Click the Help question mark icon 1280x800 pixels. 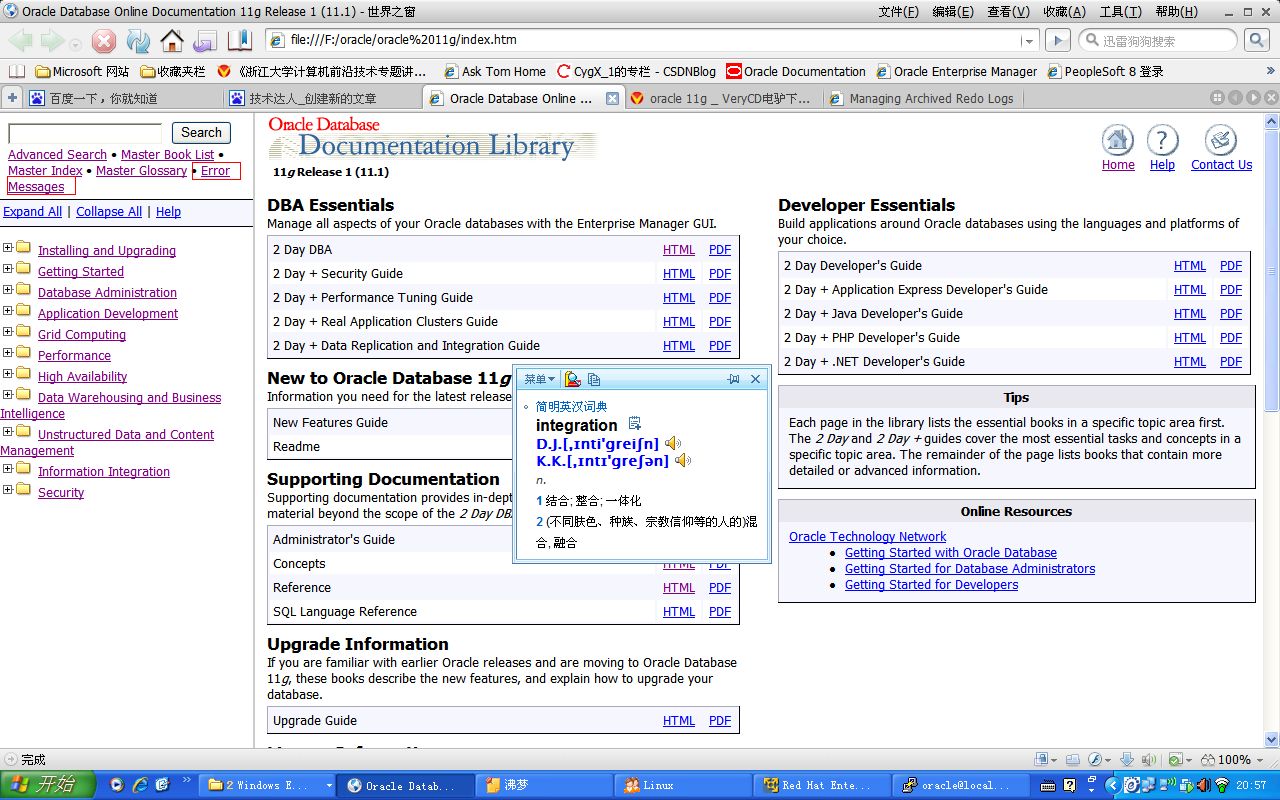[1162, 140]
